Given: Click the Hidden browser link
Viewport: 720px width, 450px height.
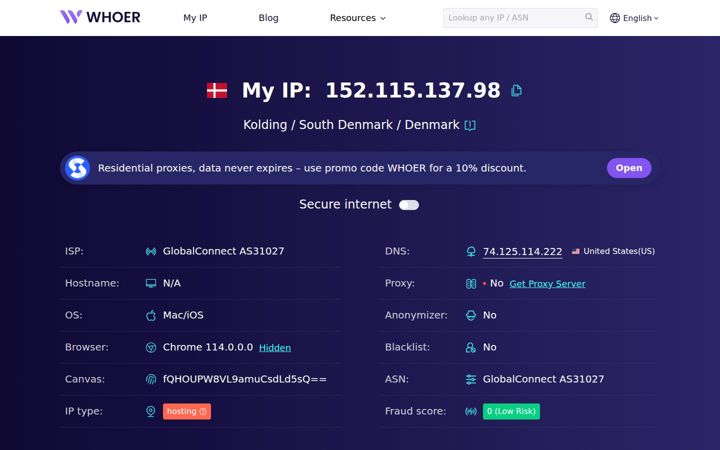Looking at the screenshot, I should [x=275, y=348].
